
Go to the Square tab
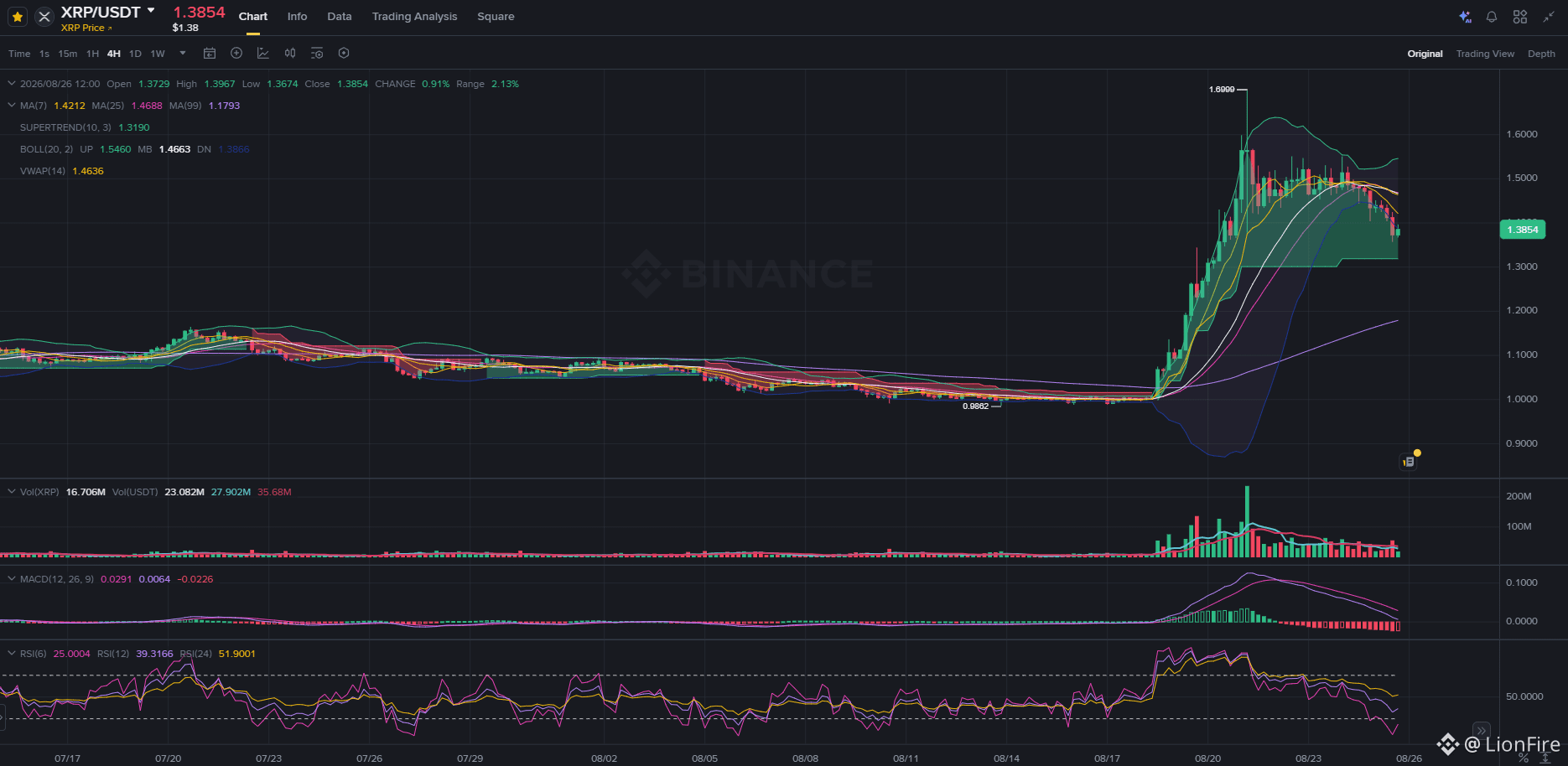point(496,17)
